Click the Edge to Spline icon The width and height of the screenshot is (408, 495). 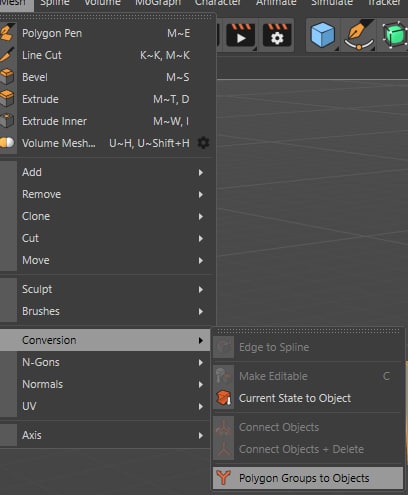tap(224, 347)
